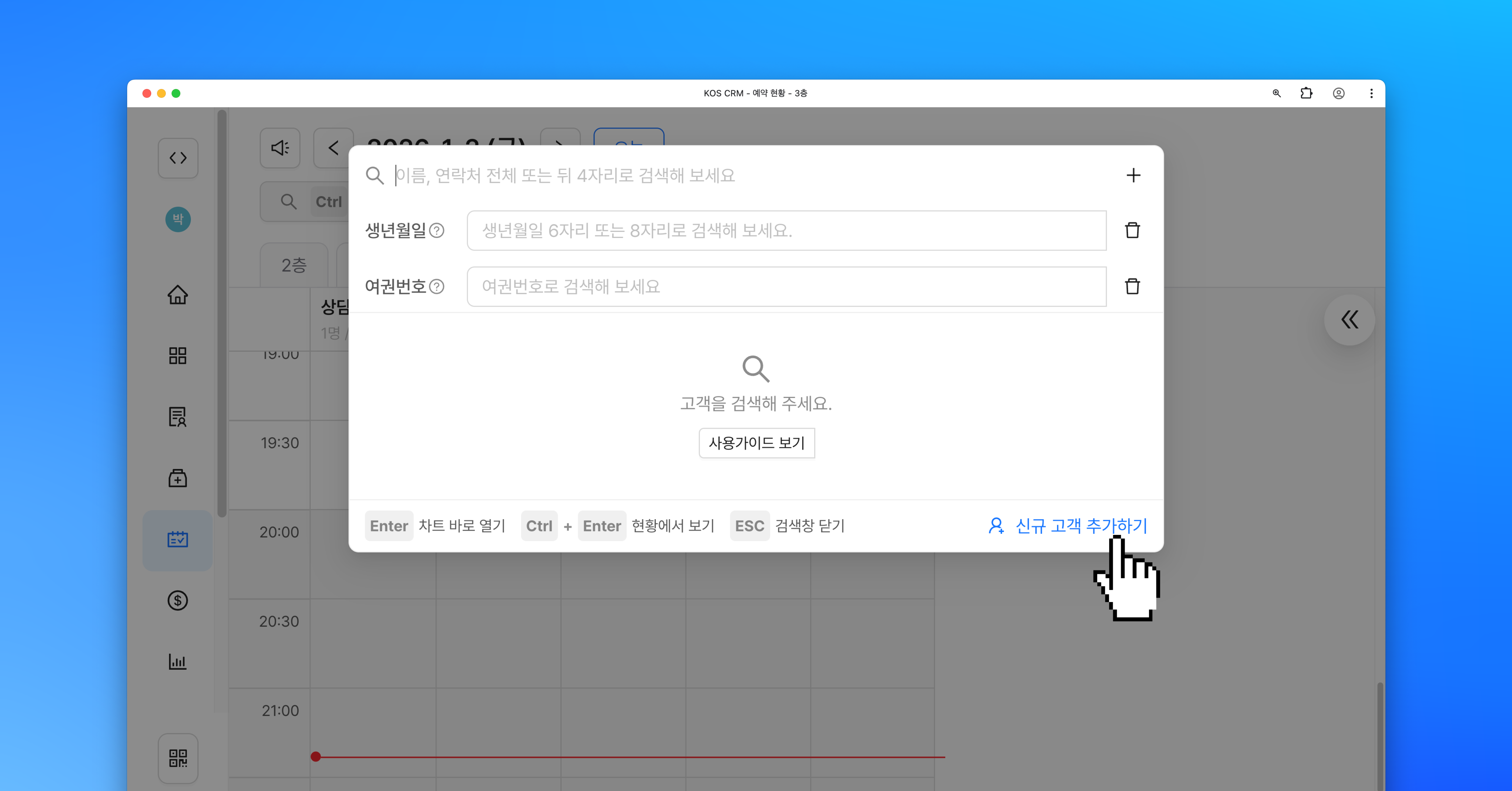Toggle the announcement speaker icon
This screenshot has height=791, width=1512.
[x=280, y=148]
